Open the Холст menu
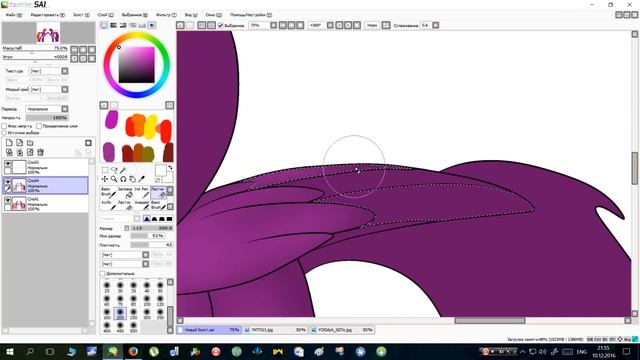Image resolution: width=640 pixels, height=360 pixels. pyautogui.click(x=81, y=15)
